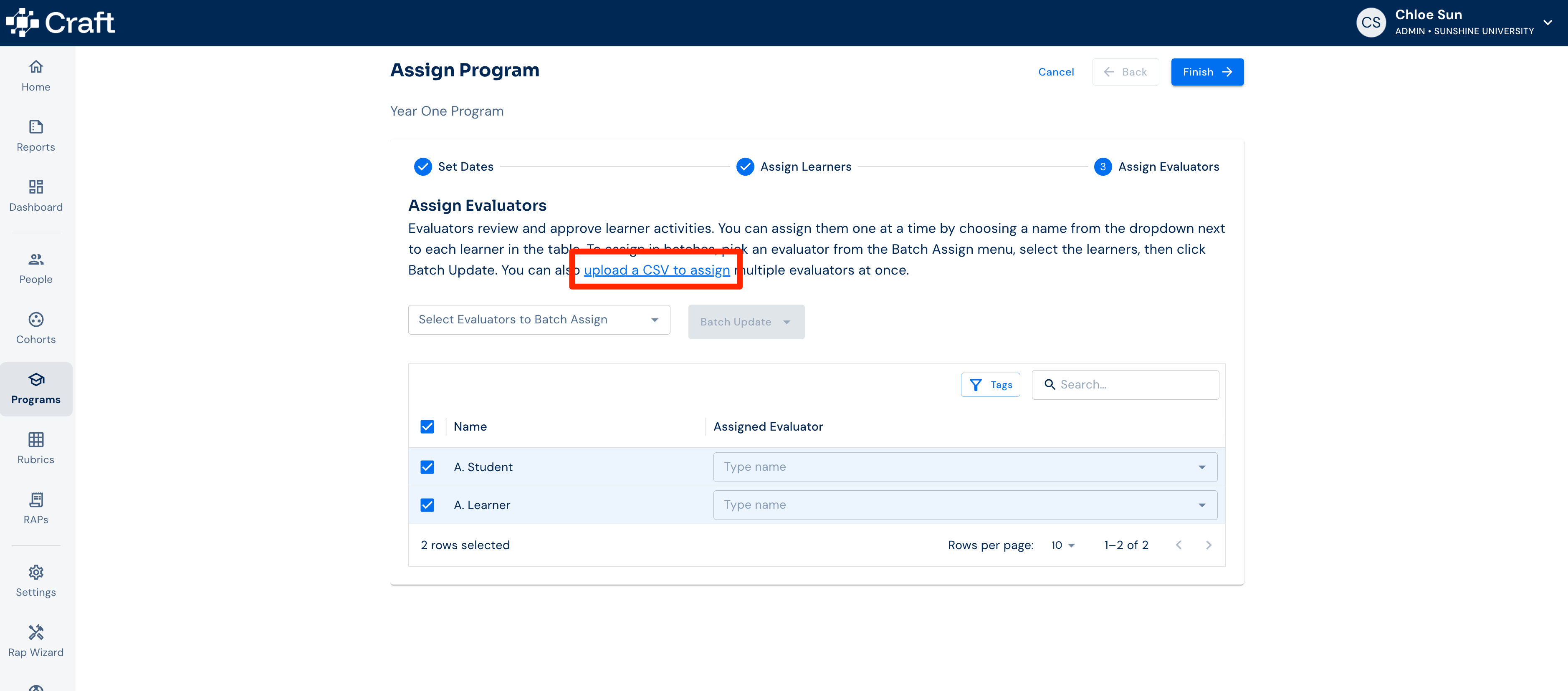This screenshot has height=691, width=1568.
Task: Uncheck the A. Learner row checkbox
Action: click(x=427, y=505)
